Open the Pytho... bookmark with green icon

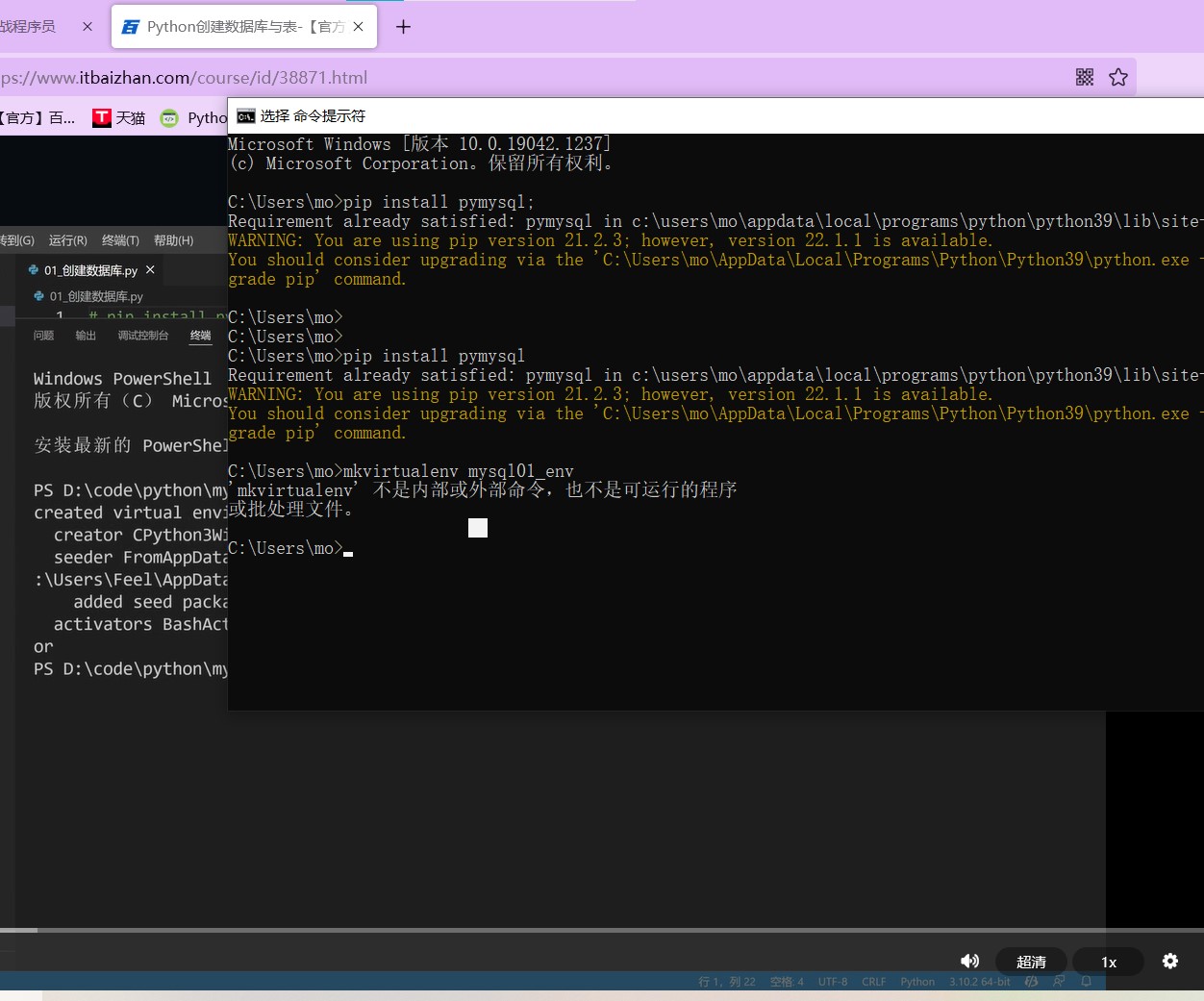[193, 117]
